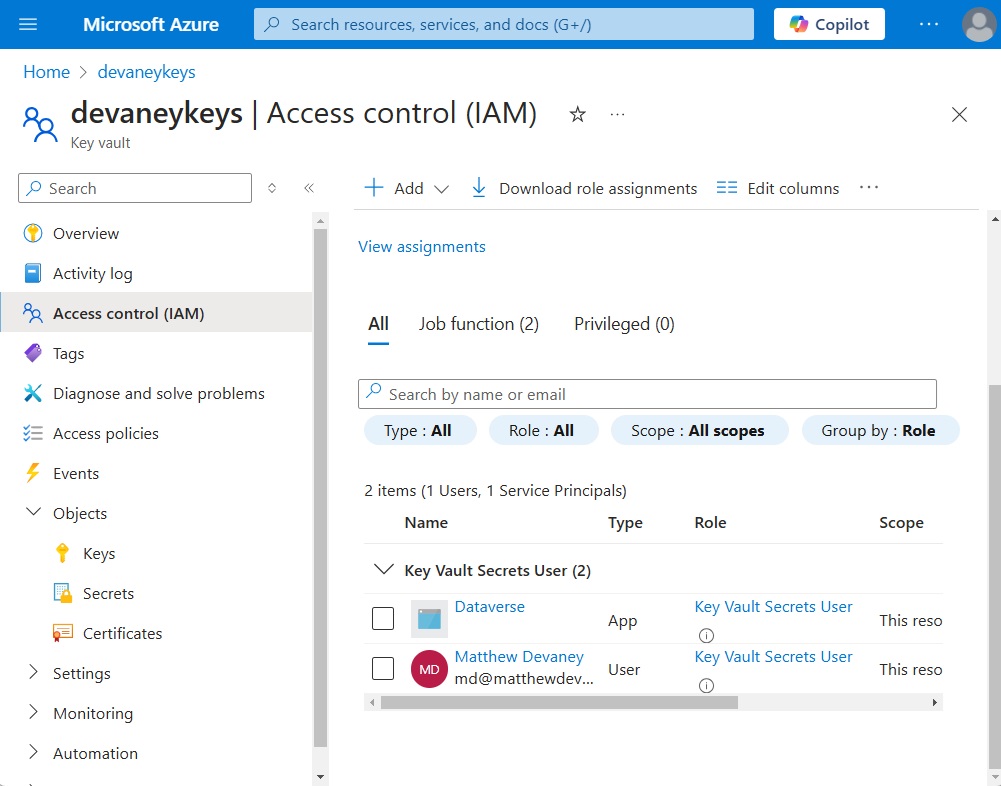Viewport: 1001px width, 786px height.
Task: Check the Matthew Devaney row checkbox
Action: coord(383,669)
